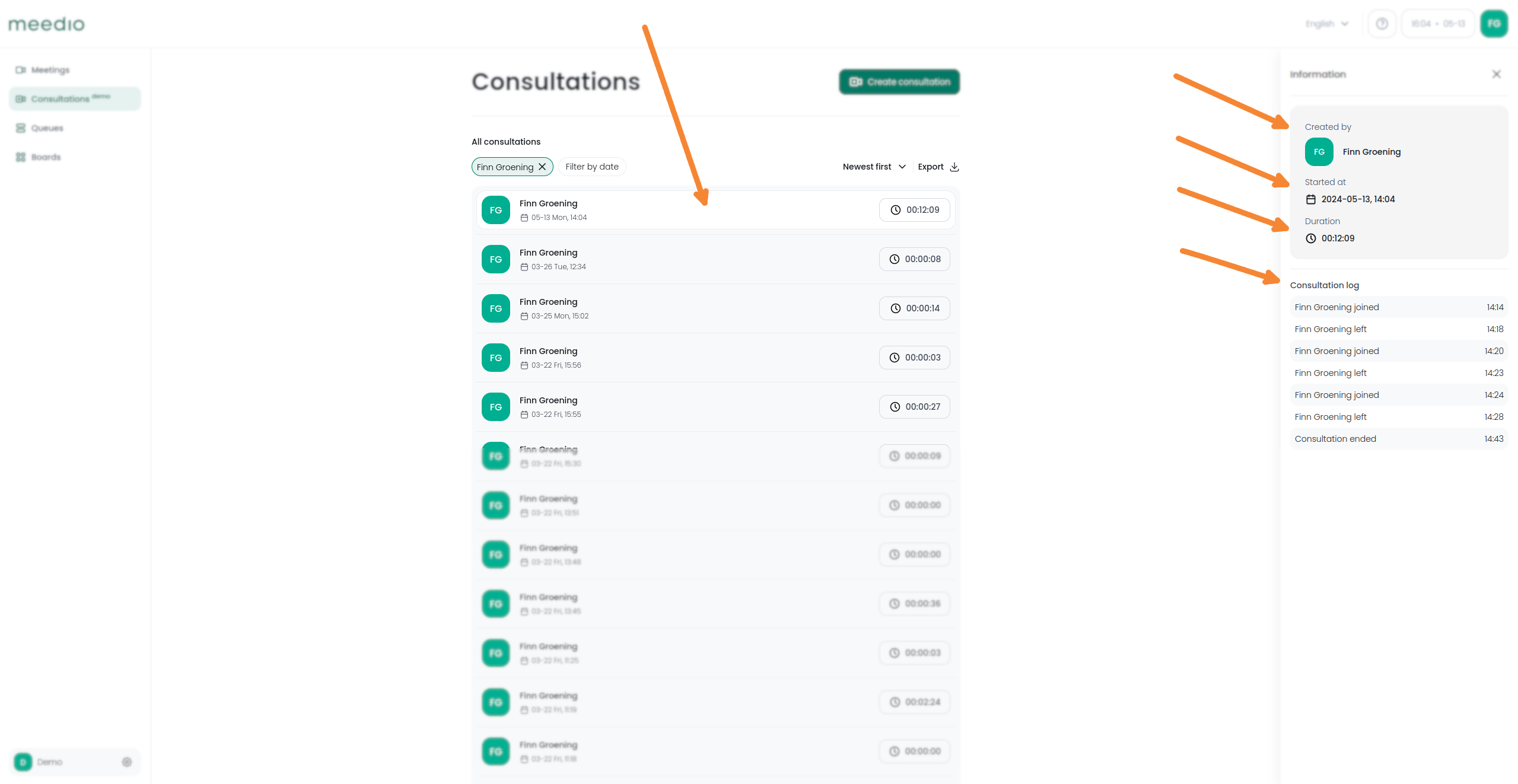
Task: Open the English language dropdown
Action: [x=1326, y=24]
